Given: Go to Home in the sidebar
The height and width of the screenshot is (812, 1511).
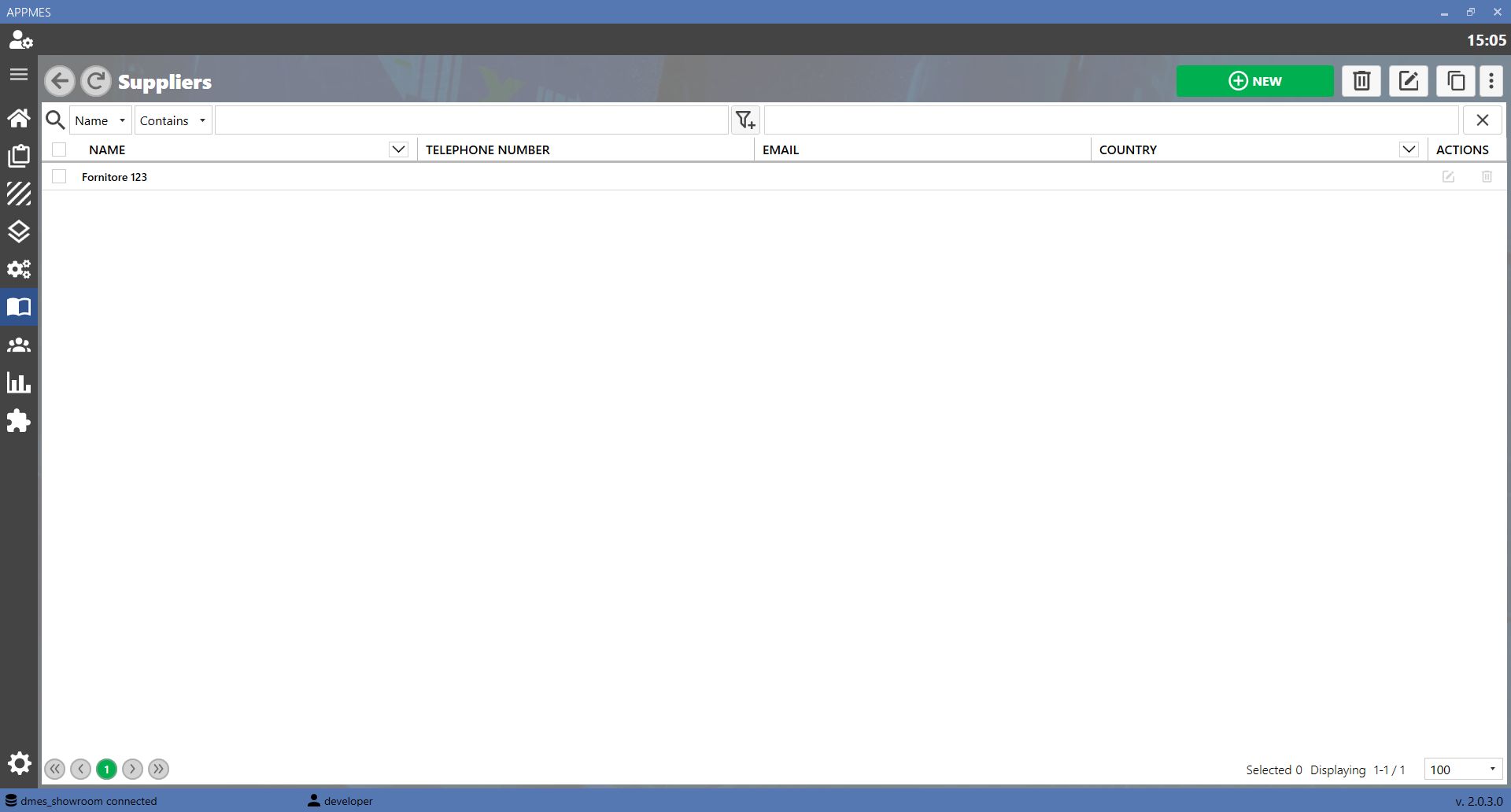Looking at the screenshot, I should click(x=19, y=118).
